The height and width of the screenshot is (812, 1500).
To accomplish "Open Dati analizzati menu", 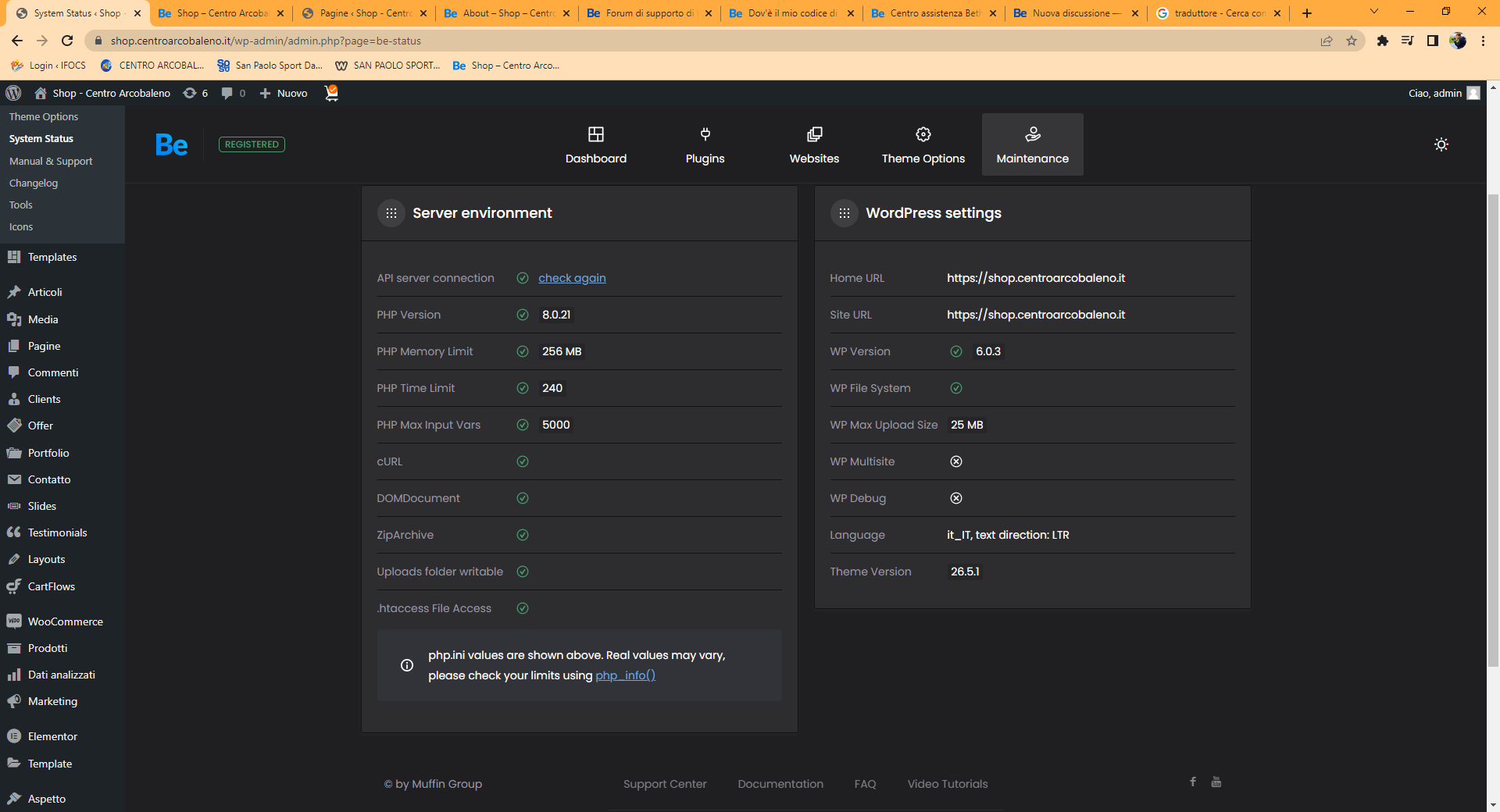I will tap(61, 675).
